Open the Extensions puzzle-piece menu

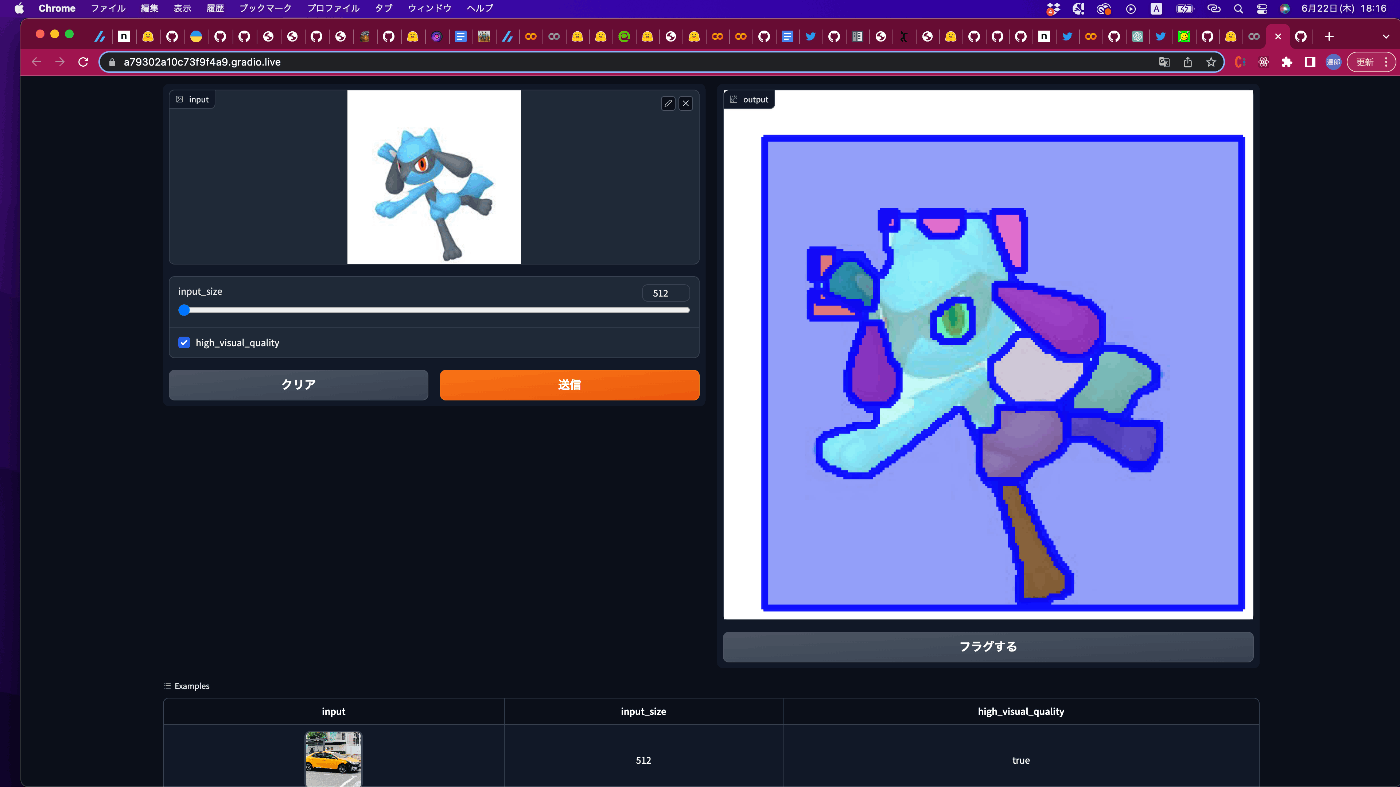coord(1287,62)
